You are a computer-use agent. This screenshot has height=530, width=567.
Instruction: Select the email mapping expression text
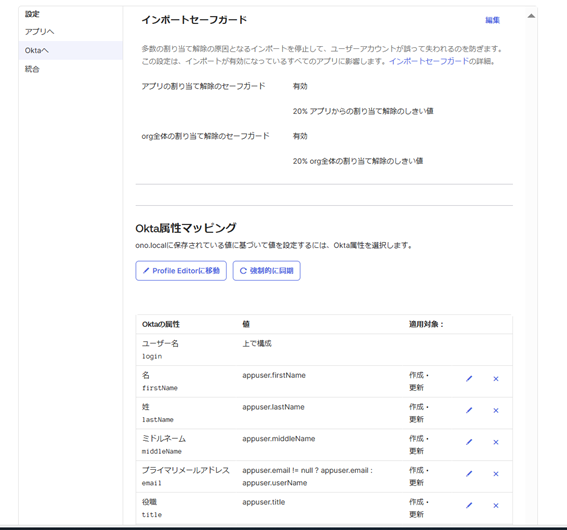point(307,476)
